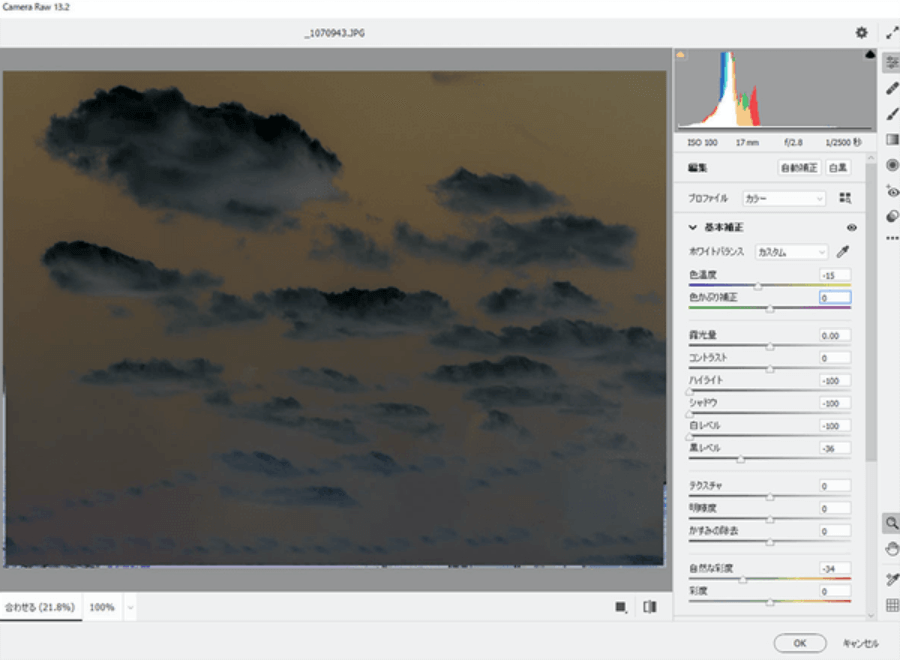Select the Color Sampler eyedropper tool
This screenshot has height=660, width=900.
point(891,579)
